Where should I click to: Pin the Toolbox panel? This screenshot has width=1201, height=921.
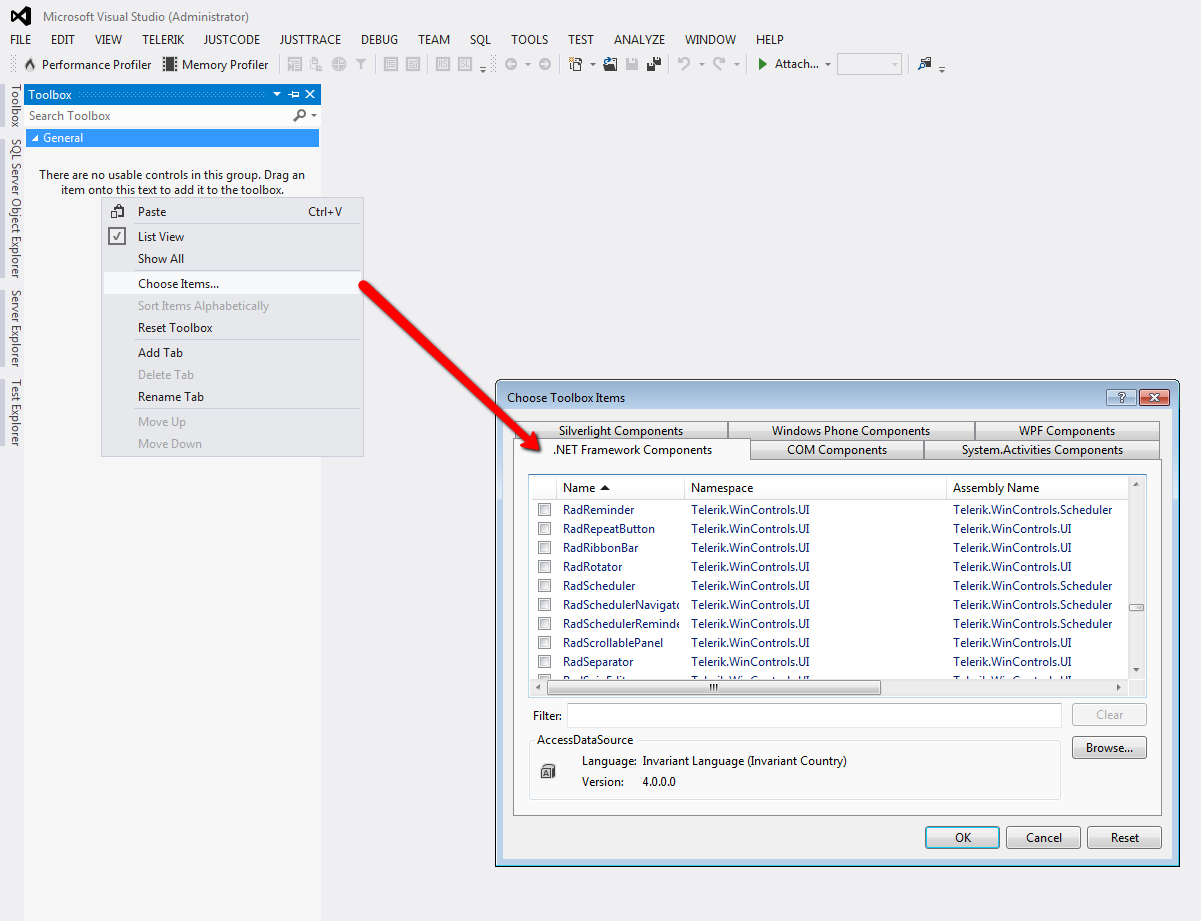(x=293, y=94)
